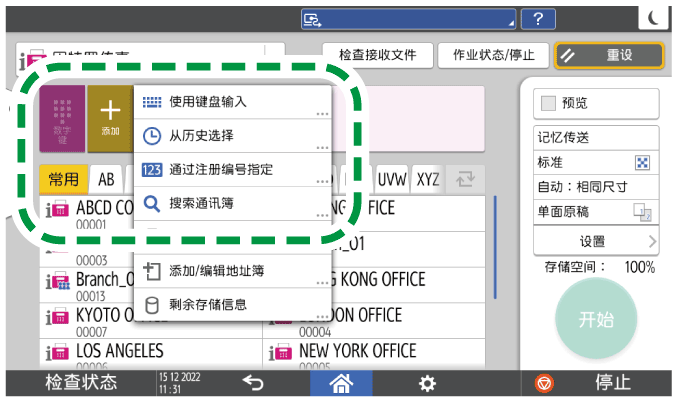Screen dimensions: 675x400
Task: Tap the back arrow in bottom bar
Action: coord(254,383)
